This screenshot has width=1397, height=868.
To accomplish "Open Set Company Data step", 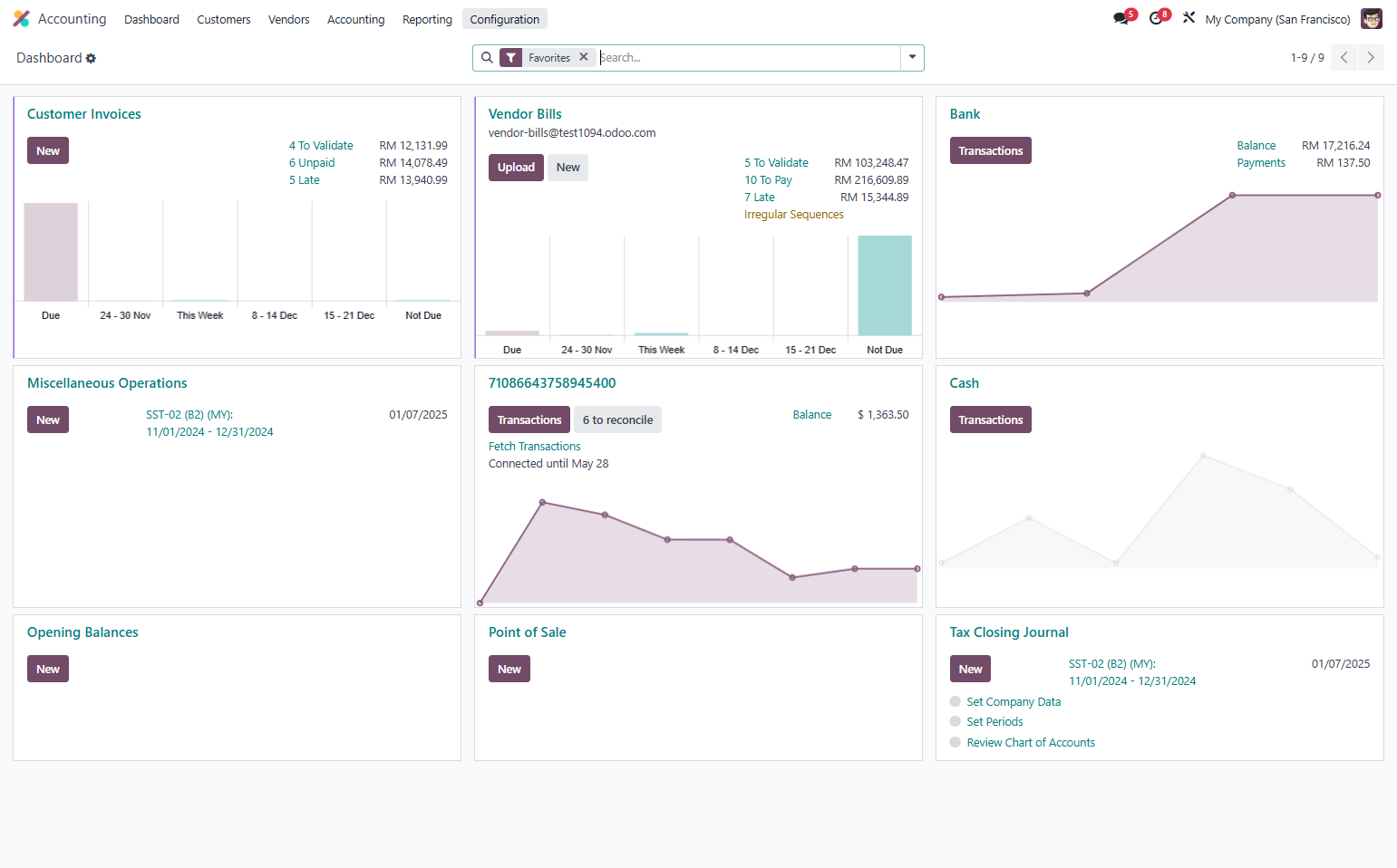I will pyautogui.click(x=1014, y=702).
